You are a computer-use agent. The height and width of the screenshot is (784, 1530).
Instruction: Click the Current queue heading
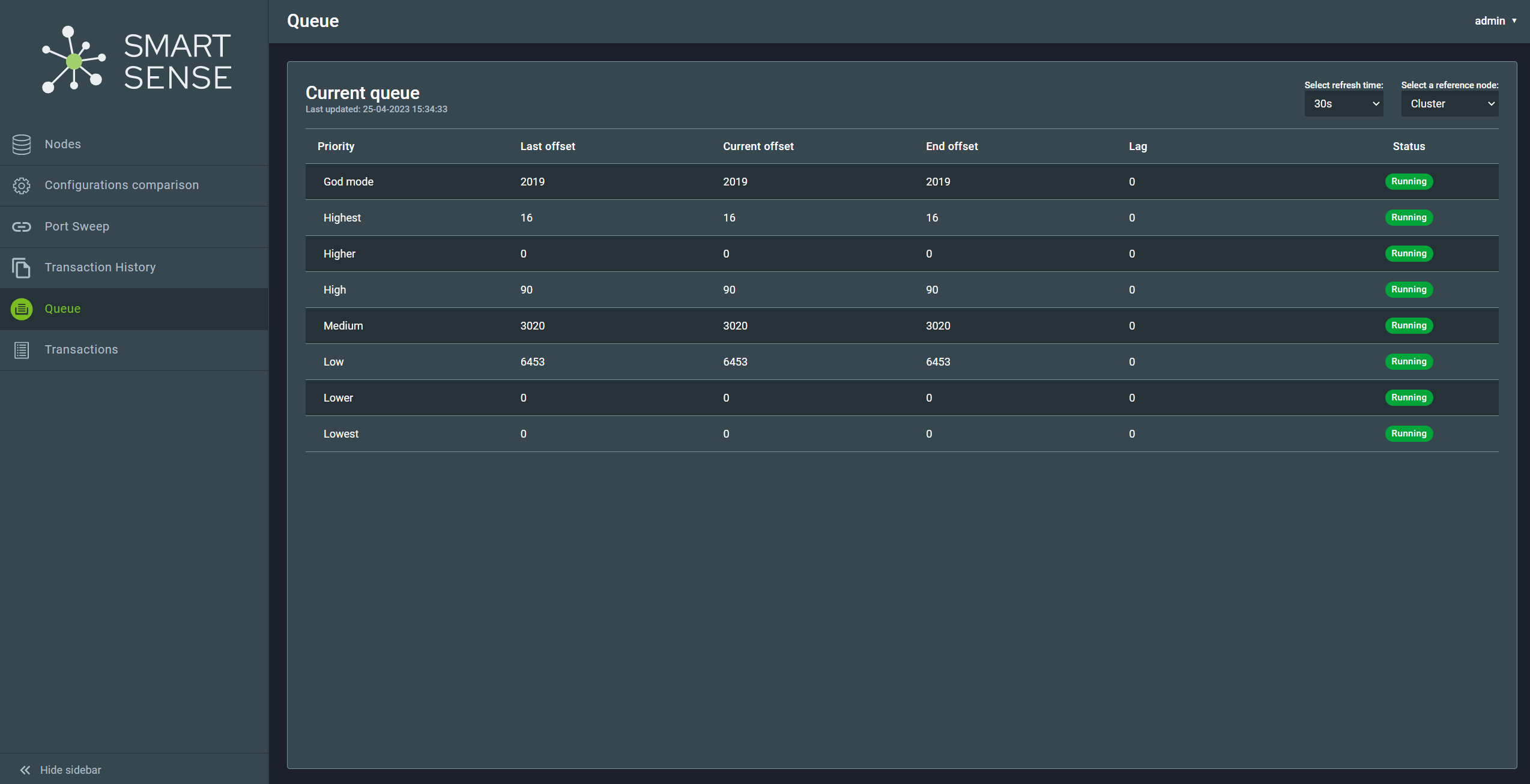click(x=363, y=93)
